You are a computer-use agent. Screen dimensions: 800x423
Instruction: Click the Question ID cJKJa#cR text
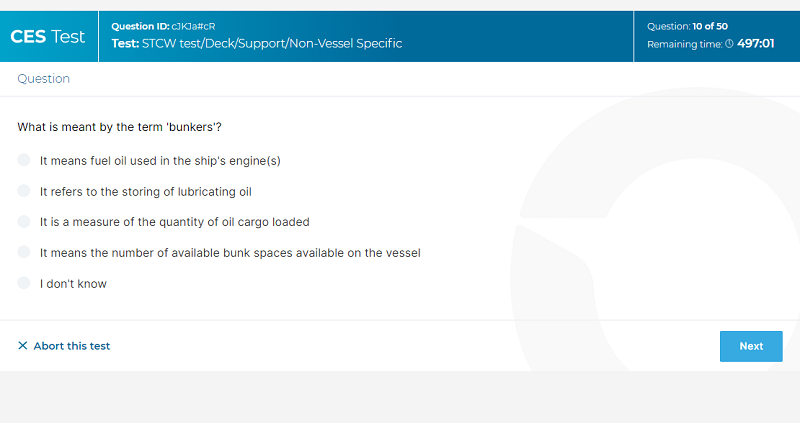click(163, 26)
